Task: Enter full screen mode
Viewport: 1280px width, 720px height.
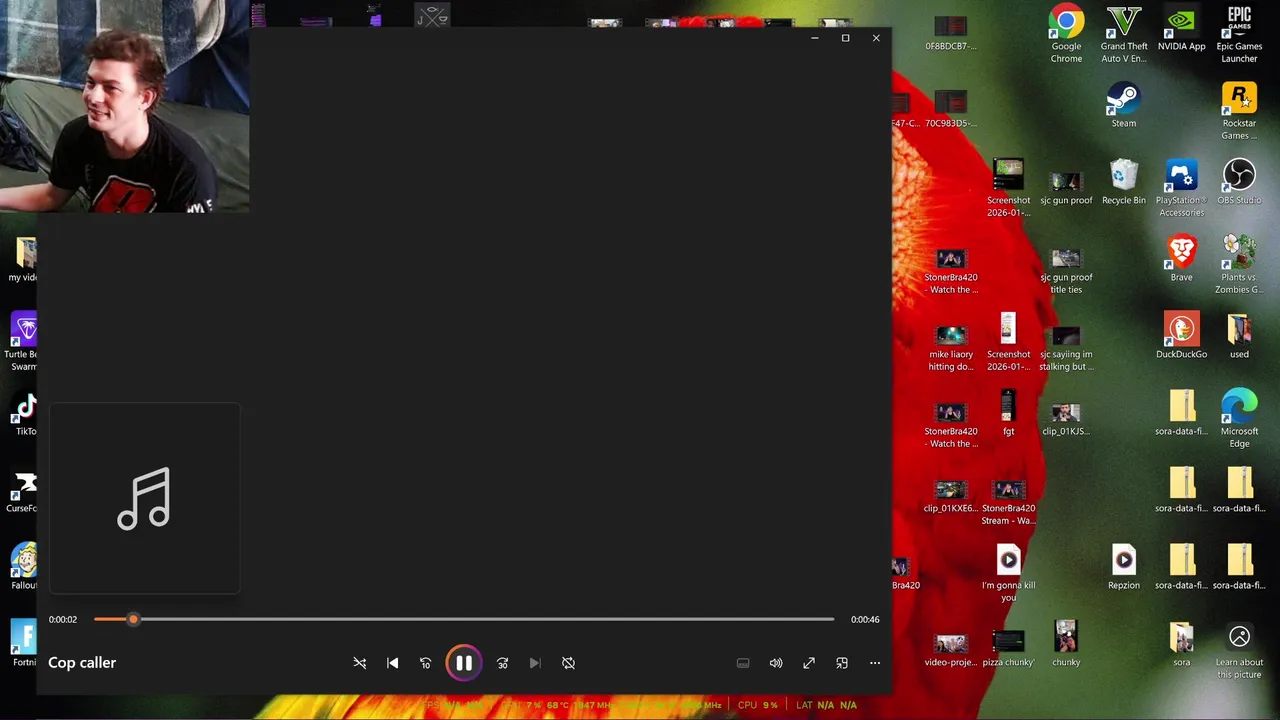Action: pos(809,663)
